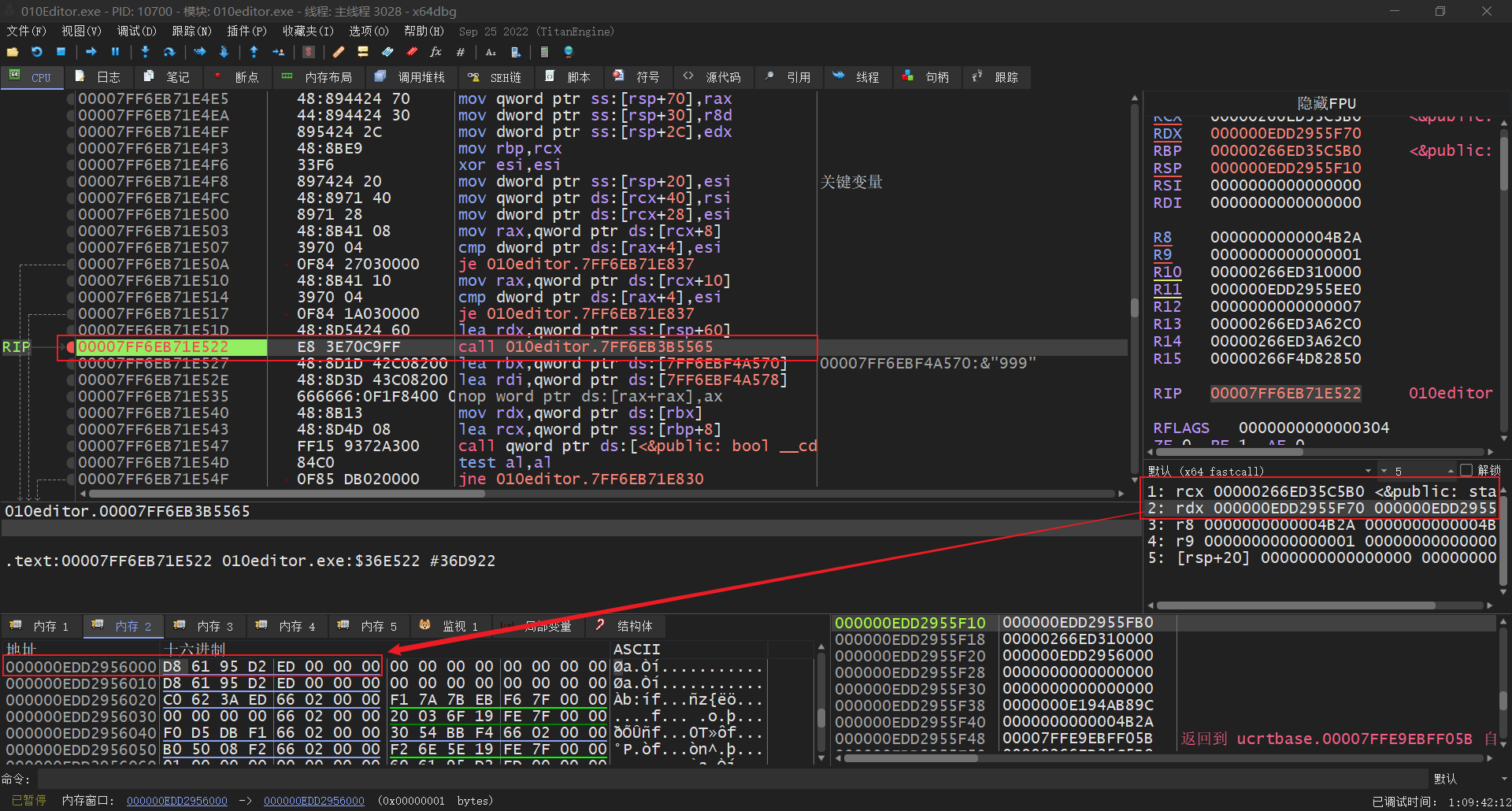Screen dimensions: 1512x811
Task: Toggle breakpoint dot at address 00007FF6EB71E522
Action: [71, 347]
